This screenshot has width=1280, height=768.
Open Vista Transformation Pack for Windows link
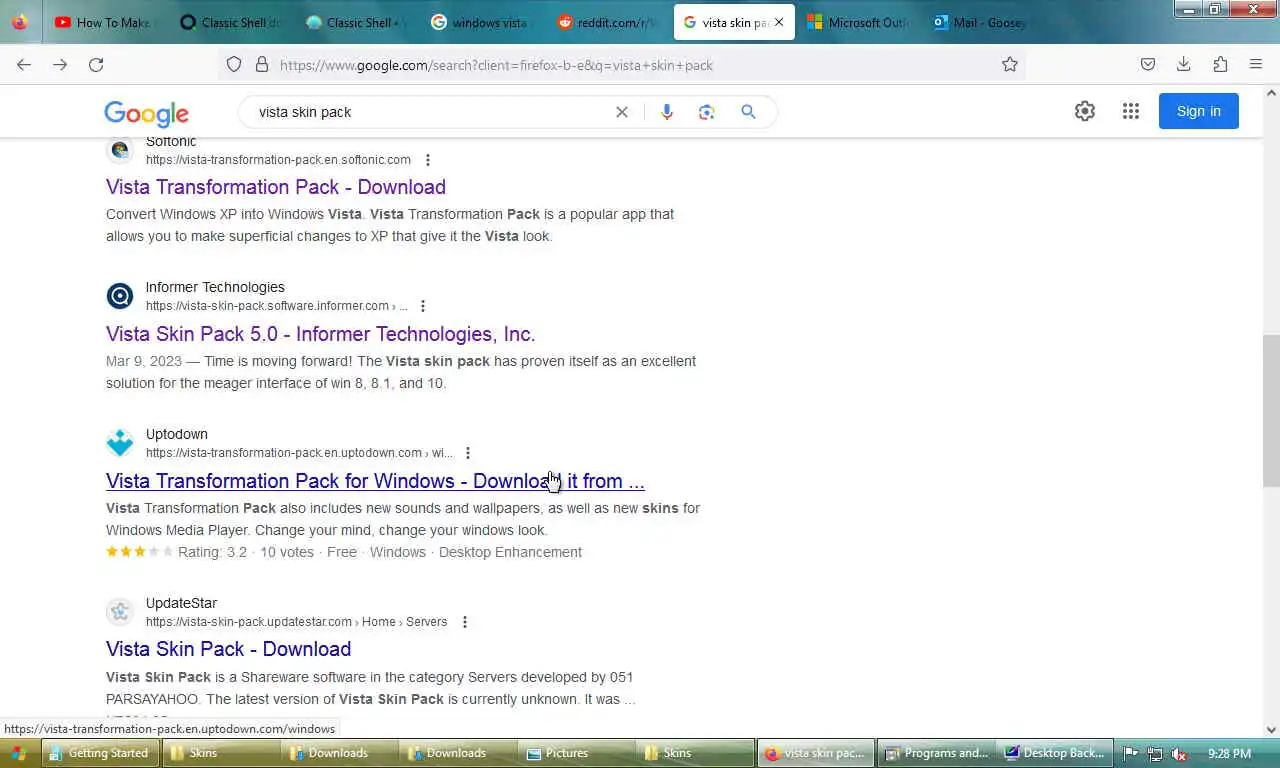[x=375, y=481]
